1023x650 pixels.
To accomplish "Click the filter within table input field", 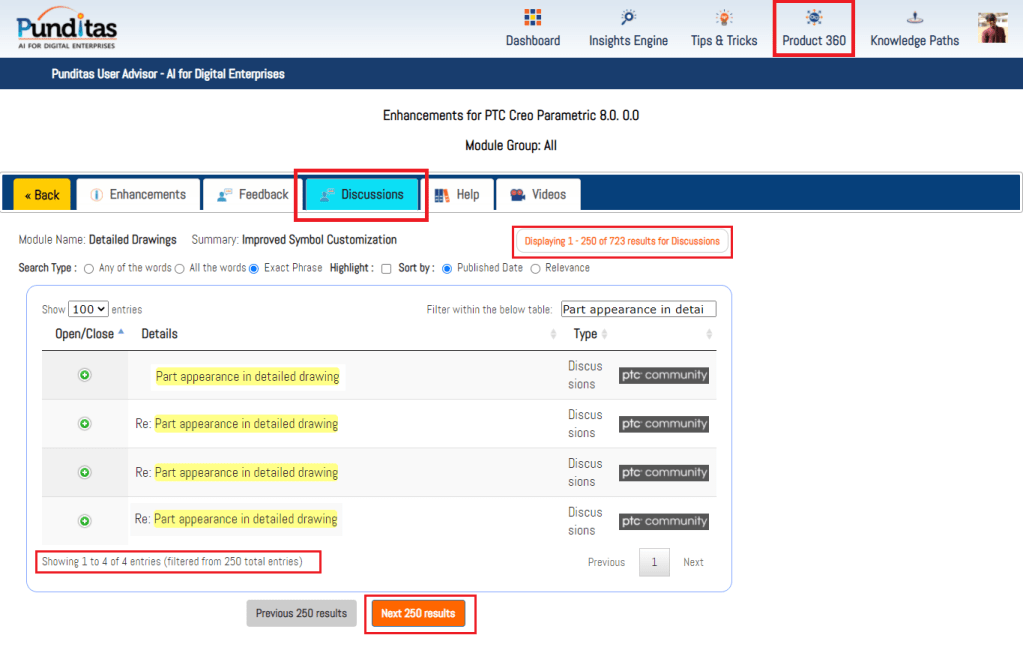I will click(638, 310).
